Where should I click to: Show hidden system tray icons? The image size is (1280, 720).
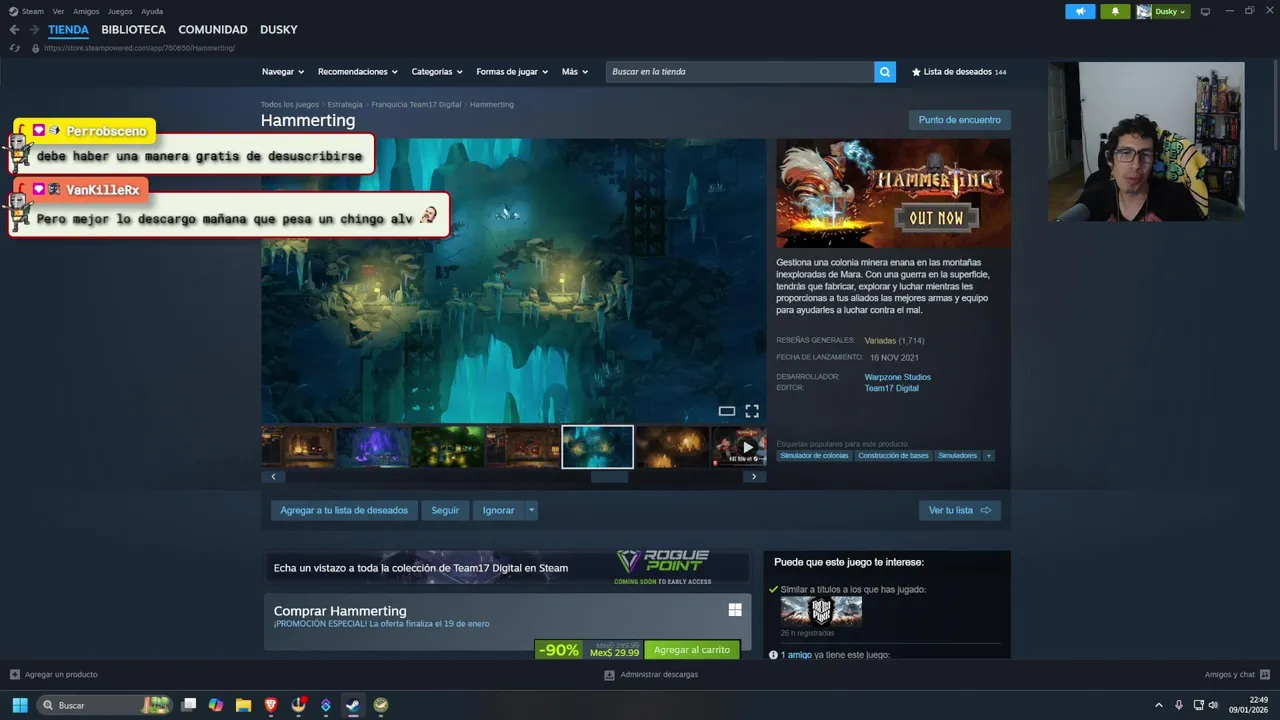(1159, 705)
